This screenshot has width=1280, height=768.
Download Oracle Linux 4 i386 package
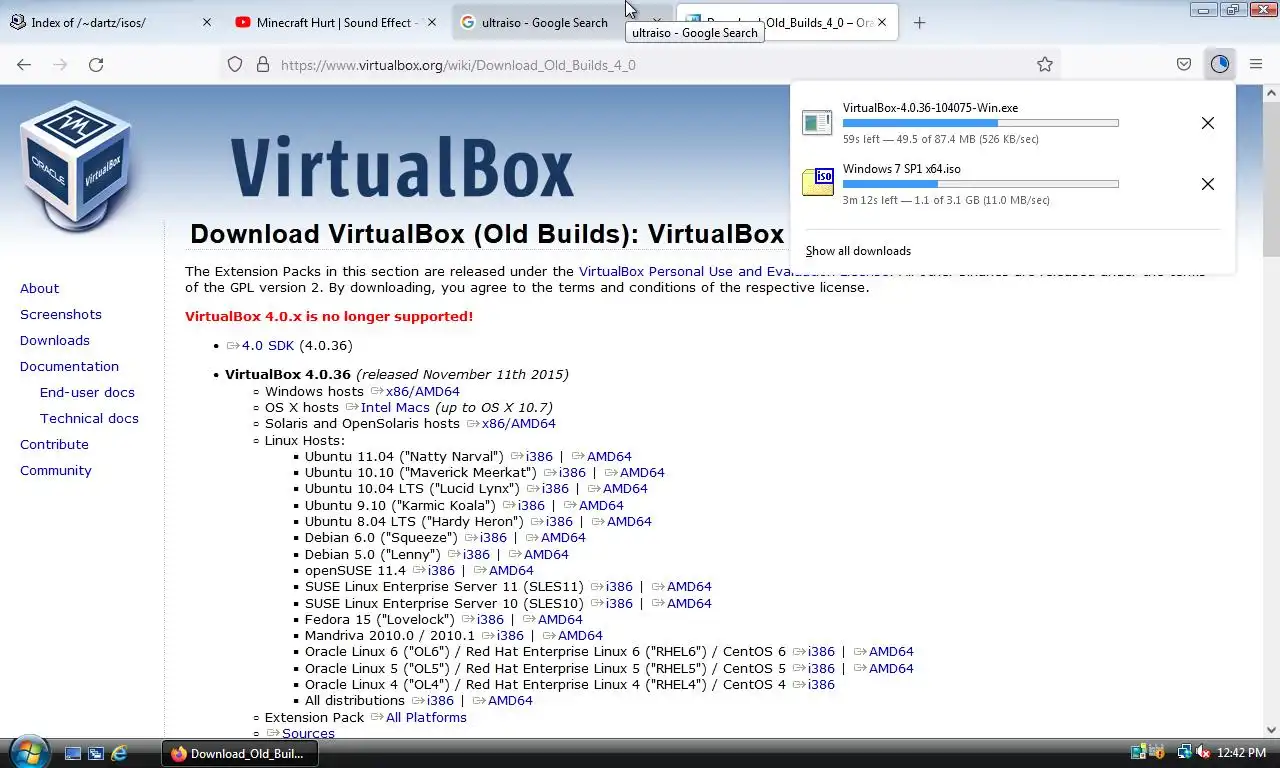pos(821,684)
